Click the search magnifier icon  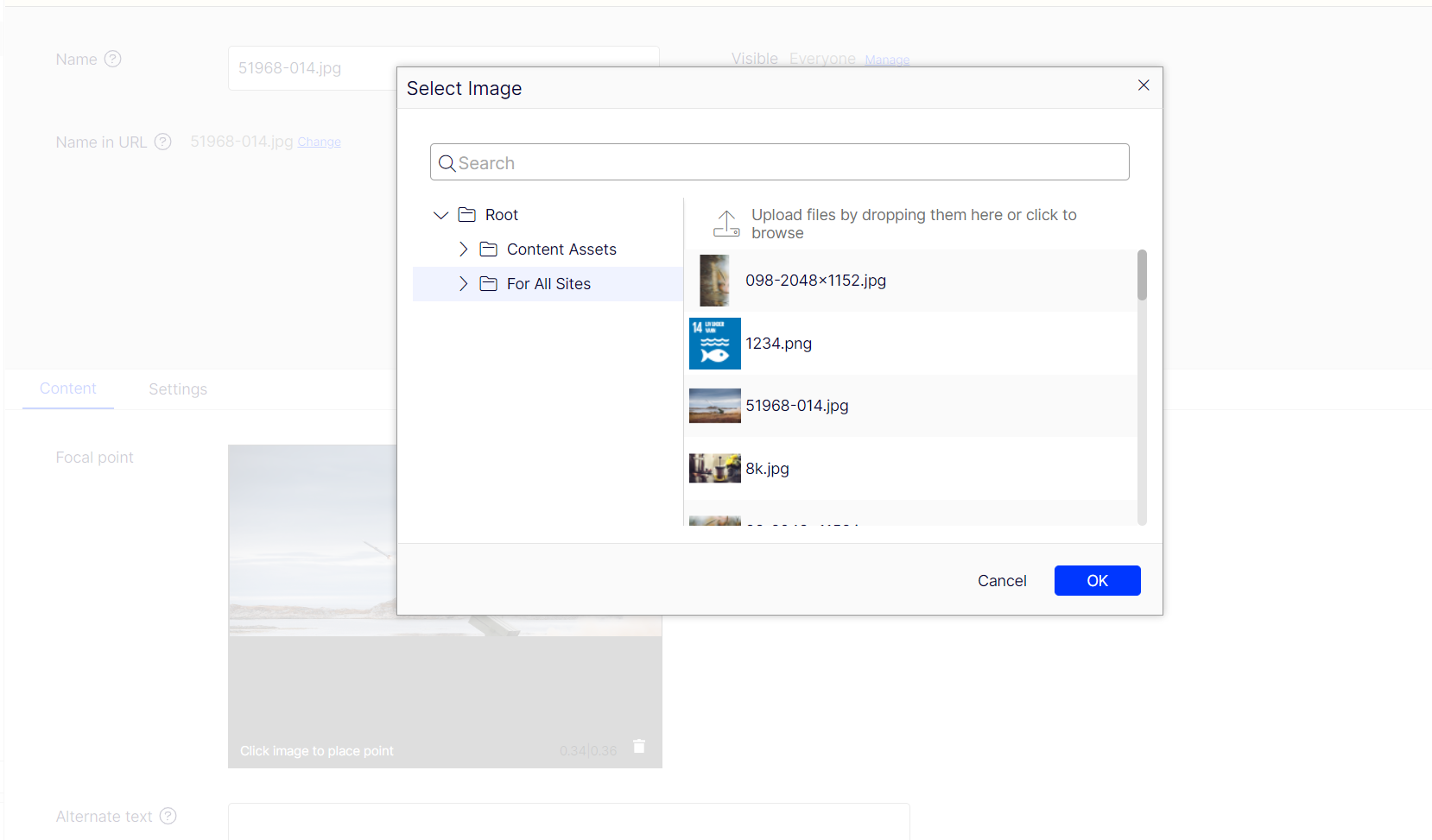447,163
